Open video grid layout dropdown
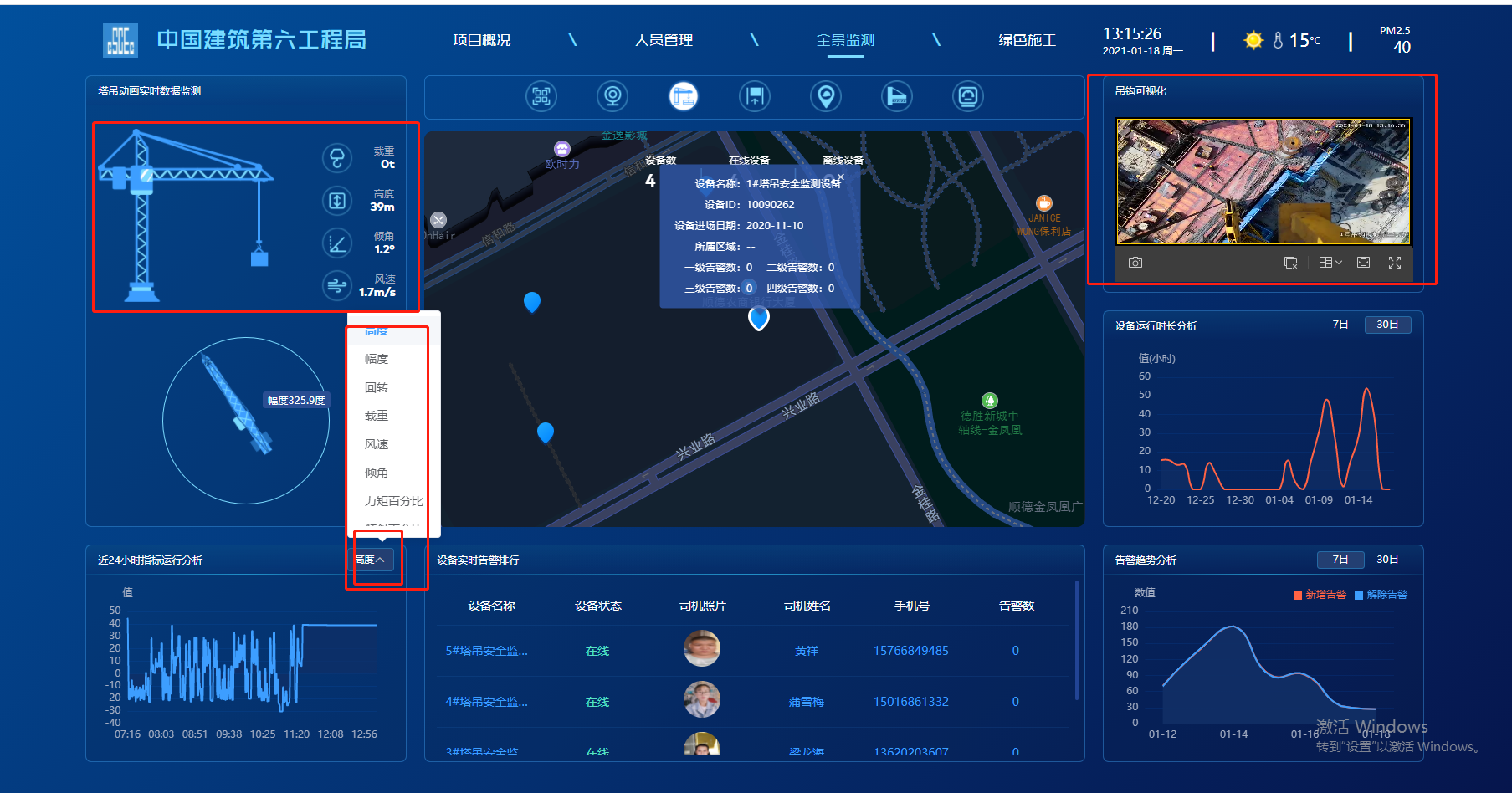1512x793 pixels. click(1330, 263)
